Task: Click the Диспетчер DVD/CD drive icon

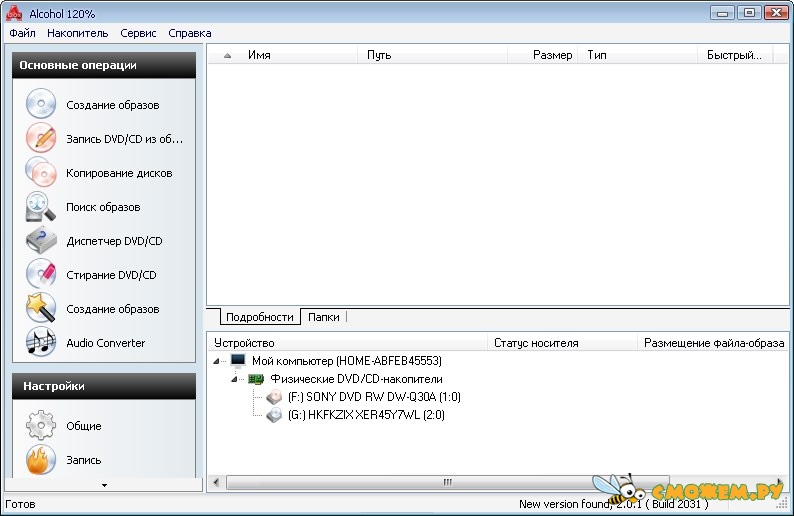Action: [x=41, y=240]
